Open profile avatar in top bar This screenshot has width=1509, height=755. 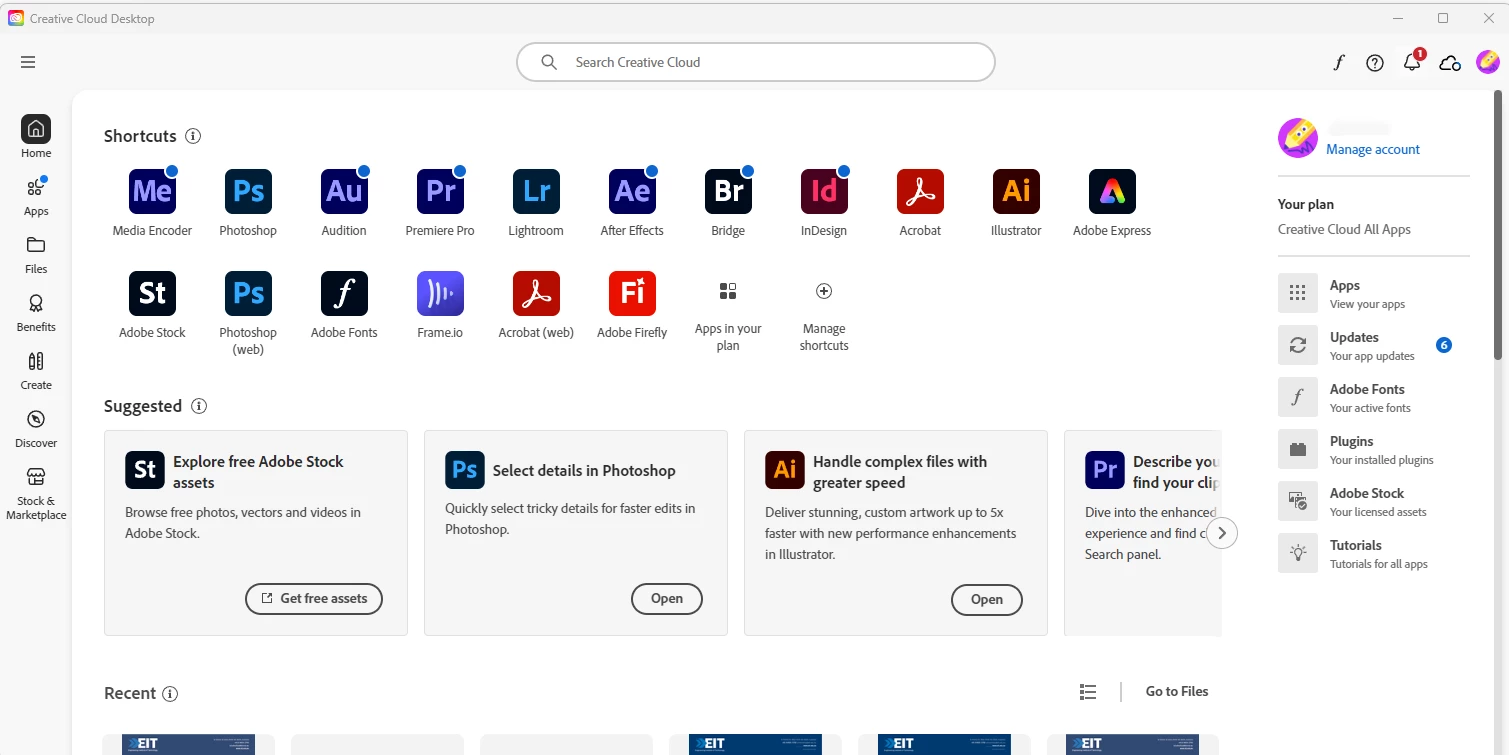pyautogui.click(x=1488, y=62)
